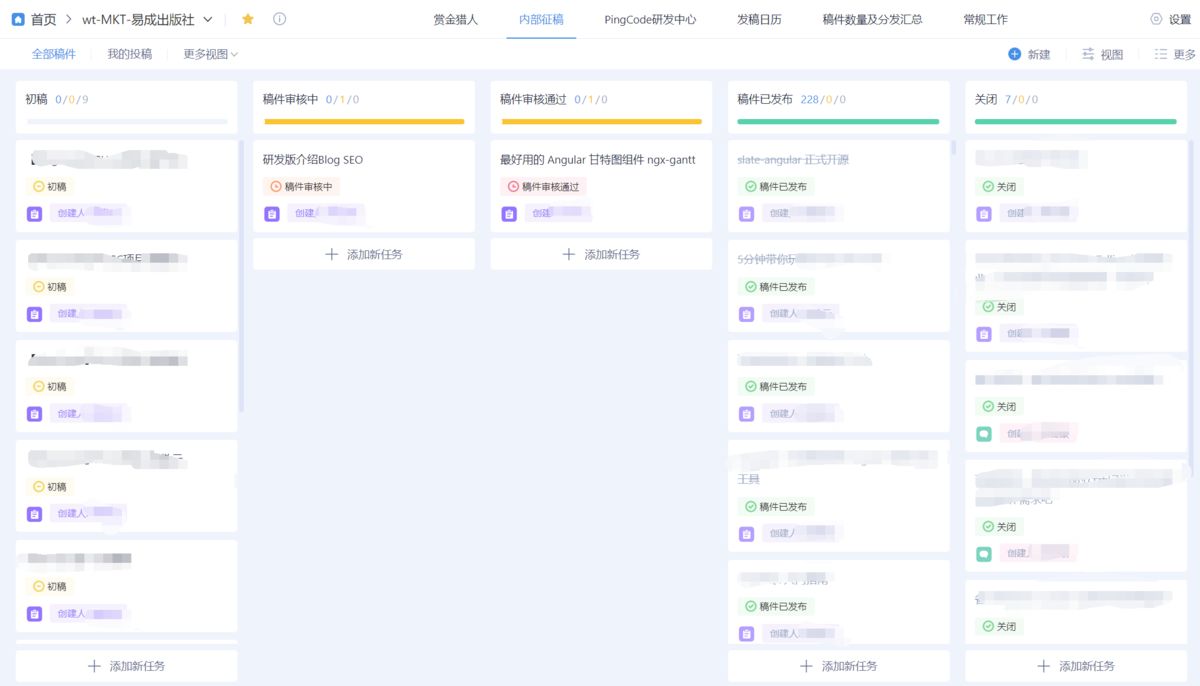Screen dimensions: 1200x686
Task: Toggle check status on slate-angular card
Action: 751,186
